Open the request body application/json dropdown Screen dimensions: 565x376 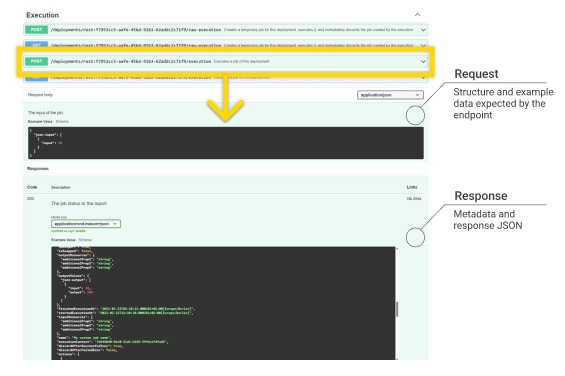click(390, 95)
